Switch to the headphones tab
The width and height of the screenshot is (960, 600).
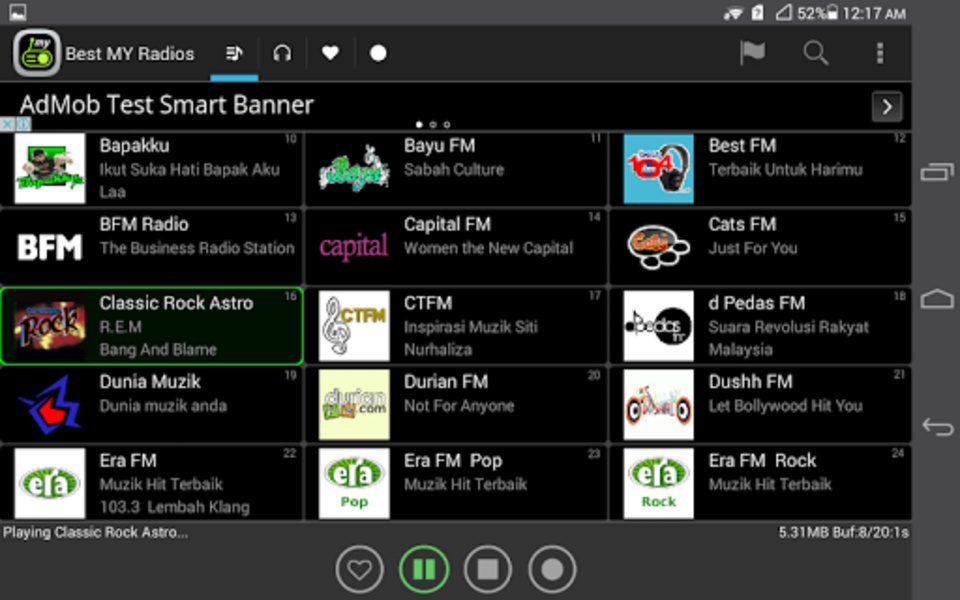click(x=282, y=53)
